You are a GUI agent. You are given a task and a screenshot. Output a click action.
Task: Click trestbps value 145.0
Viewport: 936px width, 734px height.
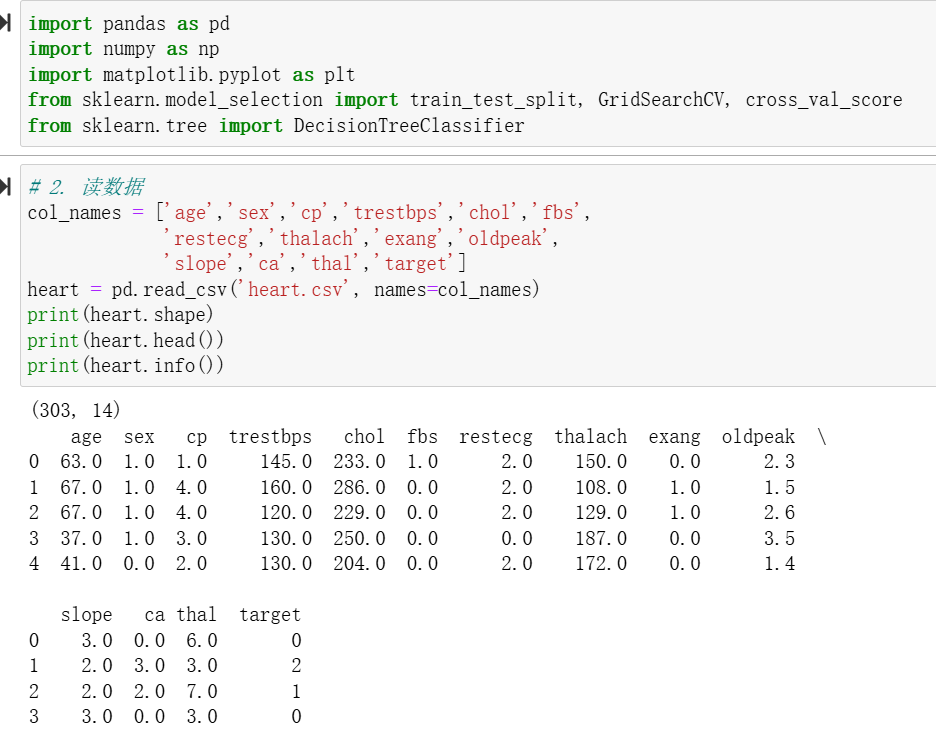286,462
